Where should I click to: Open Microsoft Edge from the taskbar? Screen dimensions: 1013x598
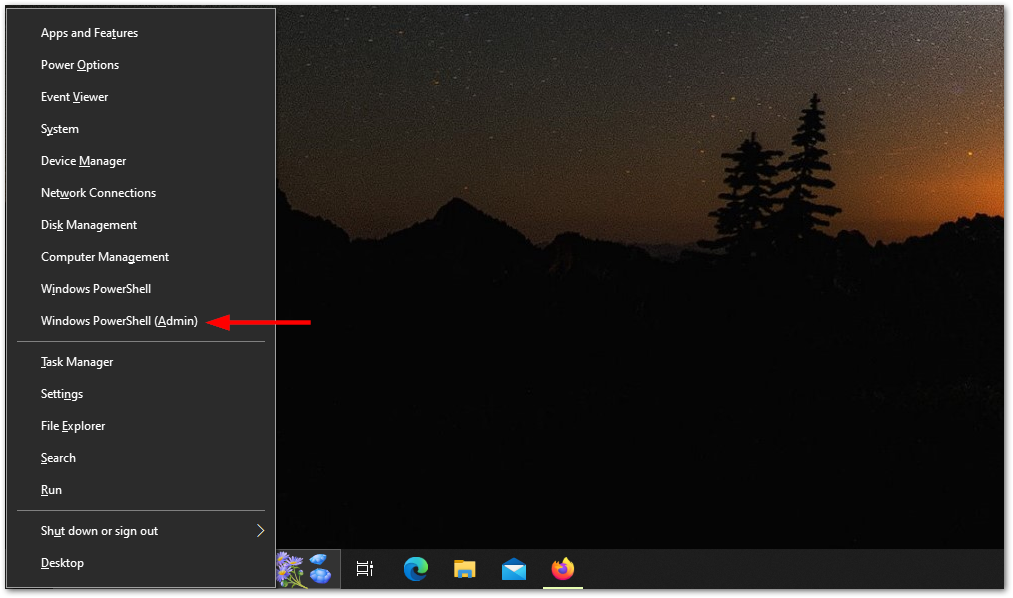tap(415, 570)
